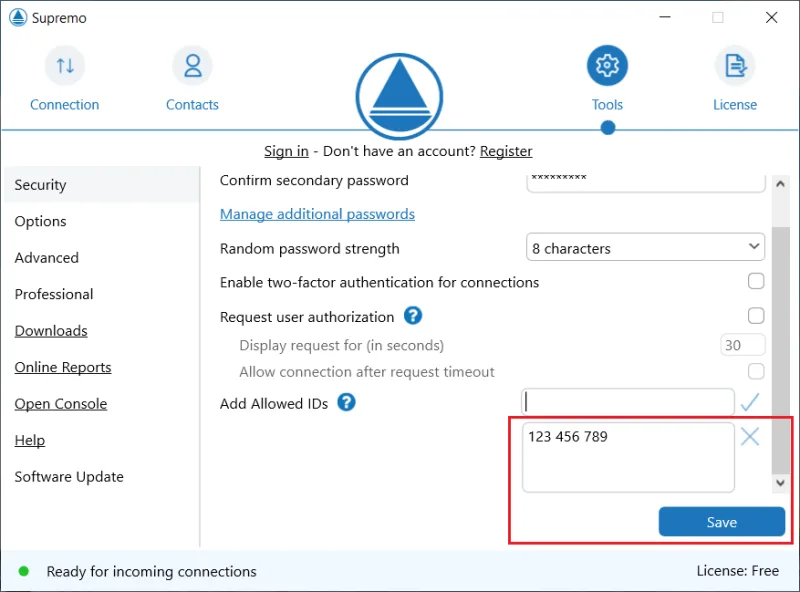The height and width of the screenshot is (592, 800).
Task: Close the Supremo window
Action: 771,17
